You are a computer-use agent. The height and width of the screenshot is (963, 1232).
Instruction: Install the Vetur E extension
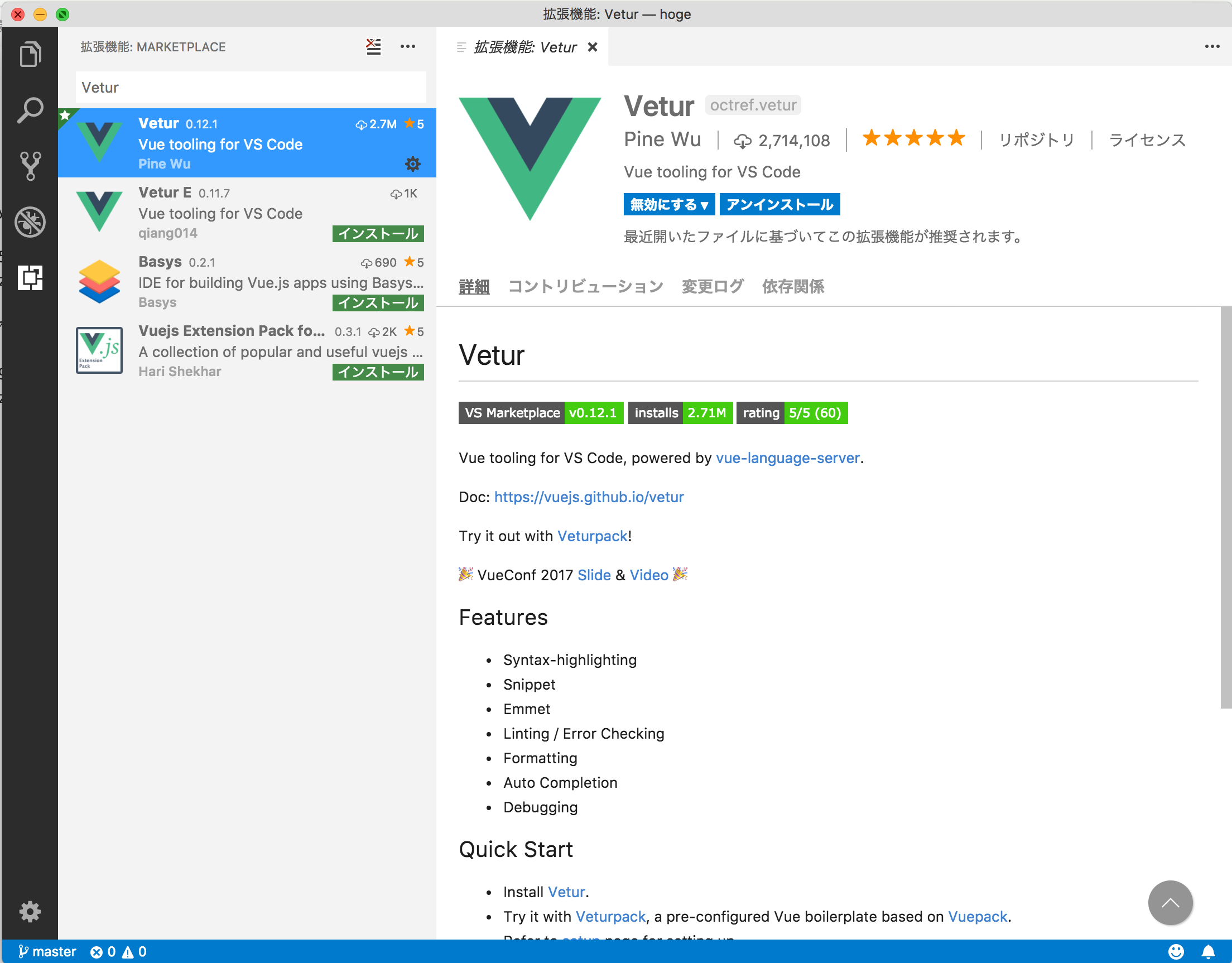pyautogui.click(x=378, y=234)
